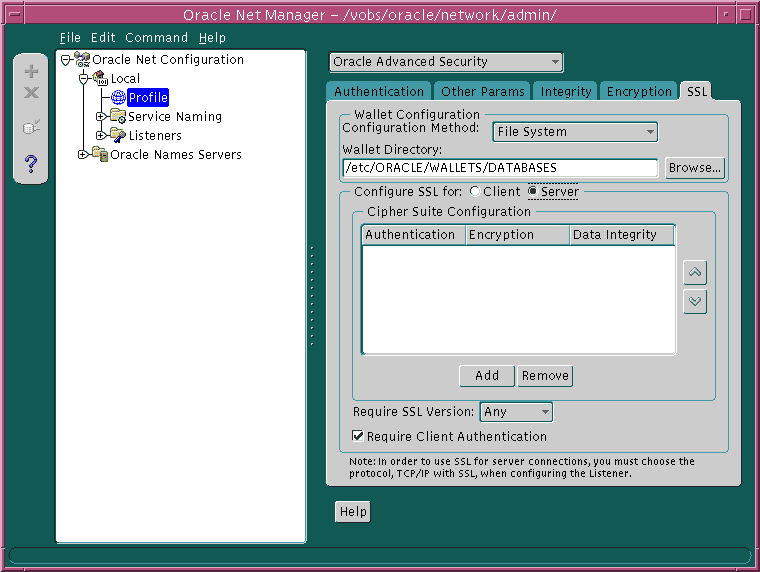Switch to the Encryption tab
Screen dimensions: 760x572
639,91
